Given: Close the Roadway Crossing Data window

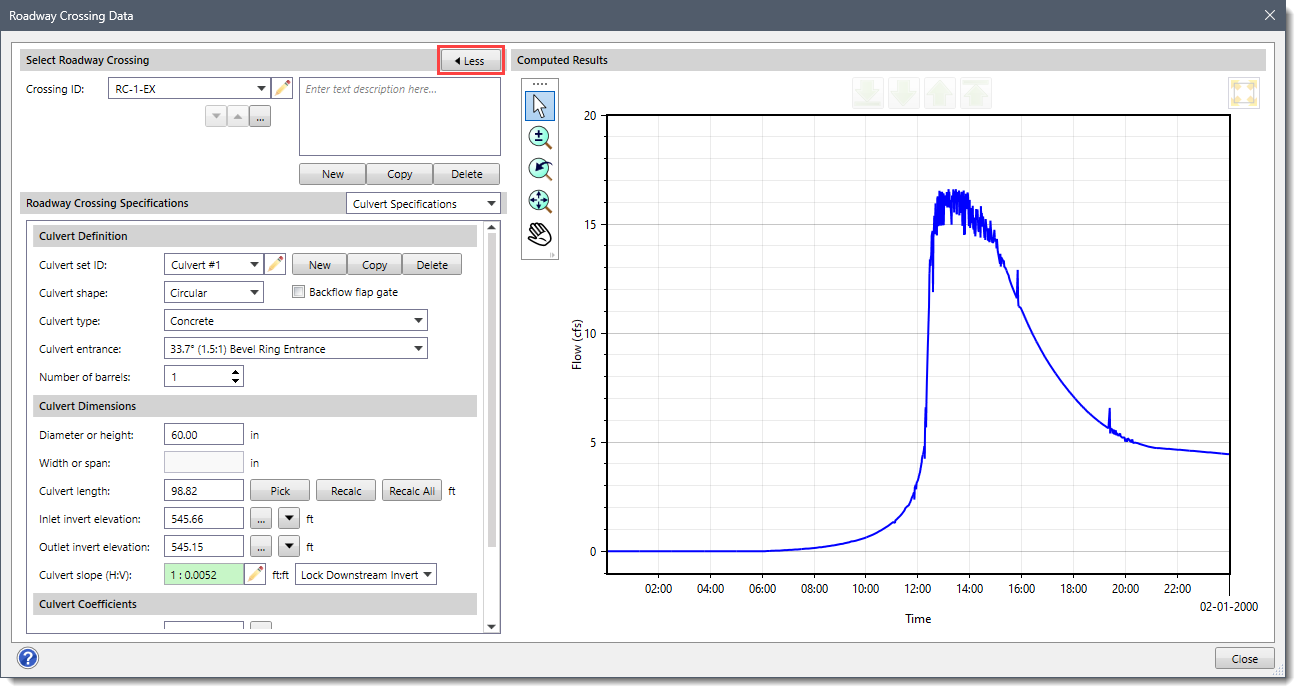Looking at the screenshot, I should click(1270, 15).
